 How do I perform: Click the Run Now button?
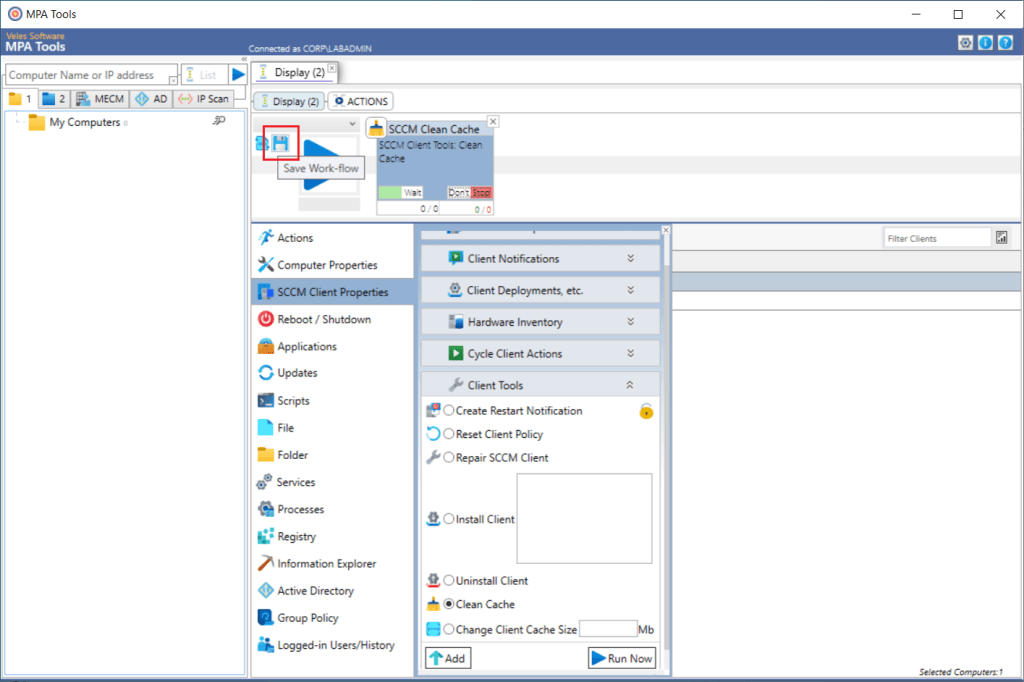[x=622, y=658]
